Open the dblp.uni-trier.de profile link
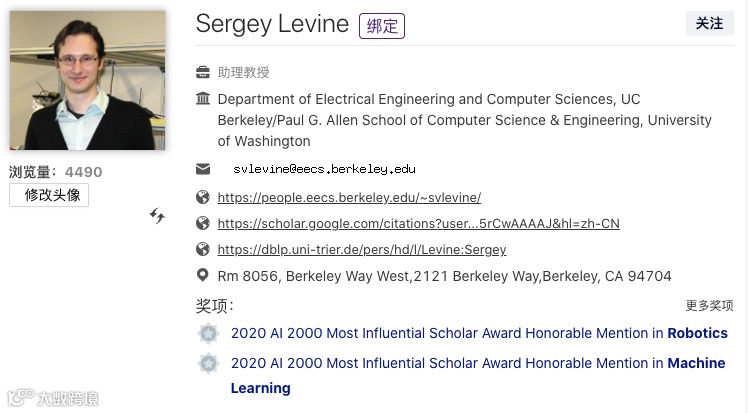Screen dimensions: 748x413 pyautogui.click(x=362, y=249)
